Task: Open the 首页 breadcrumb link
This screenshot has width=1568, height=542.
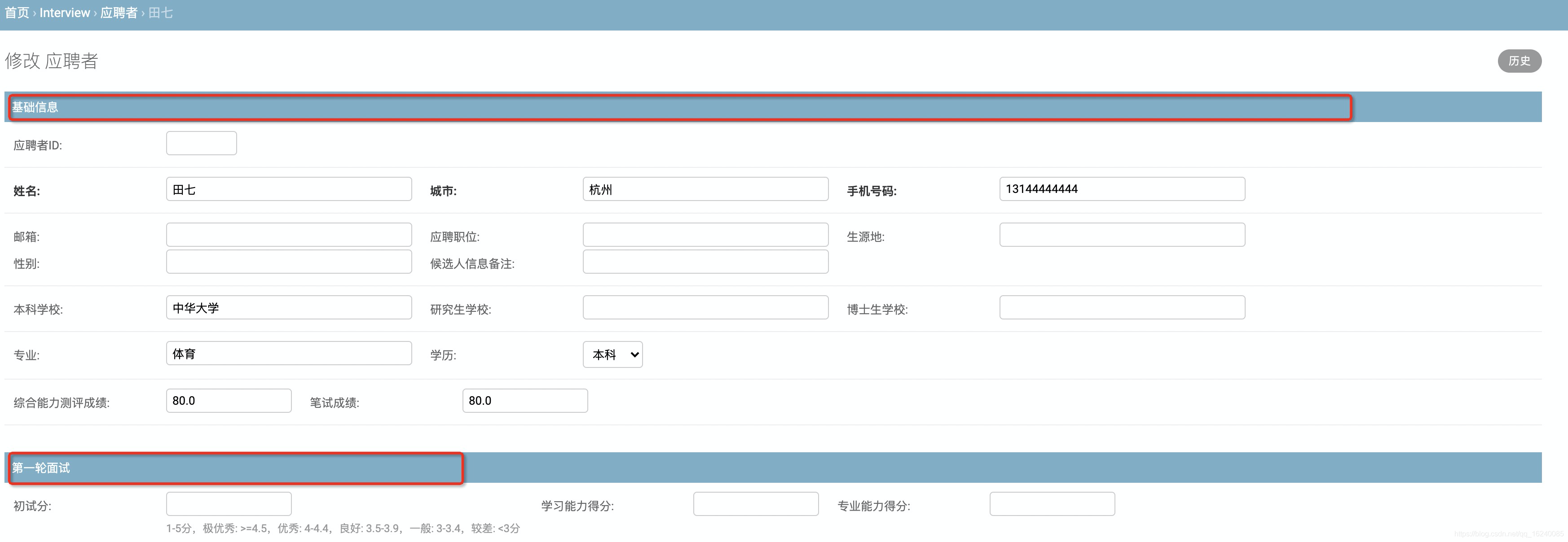Action: [x=17, y=13]
